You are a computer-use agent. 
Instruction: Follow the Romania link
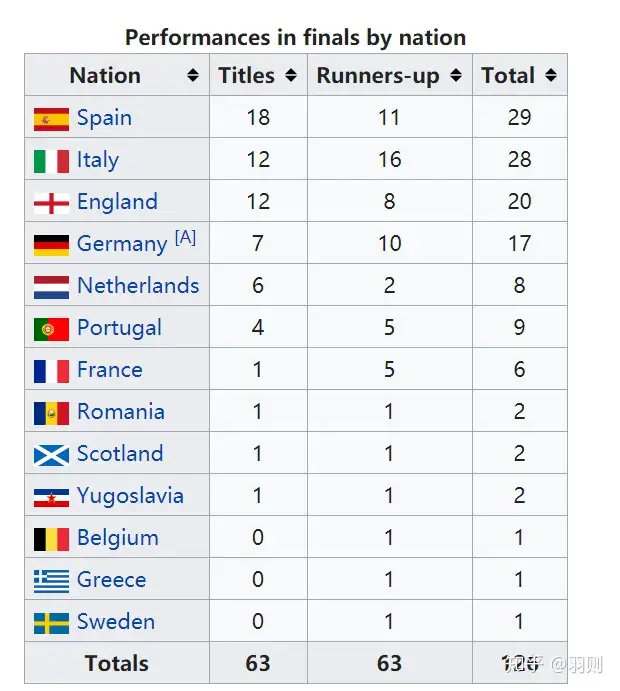click(121, 411)
